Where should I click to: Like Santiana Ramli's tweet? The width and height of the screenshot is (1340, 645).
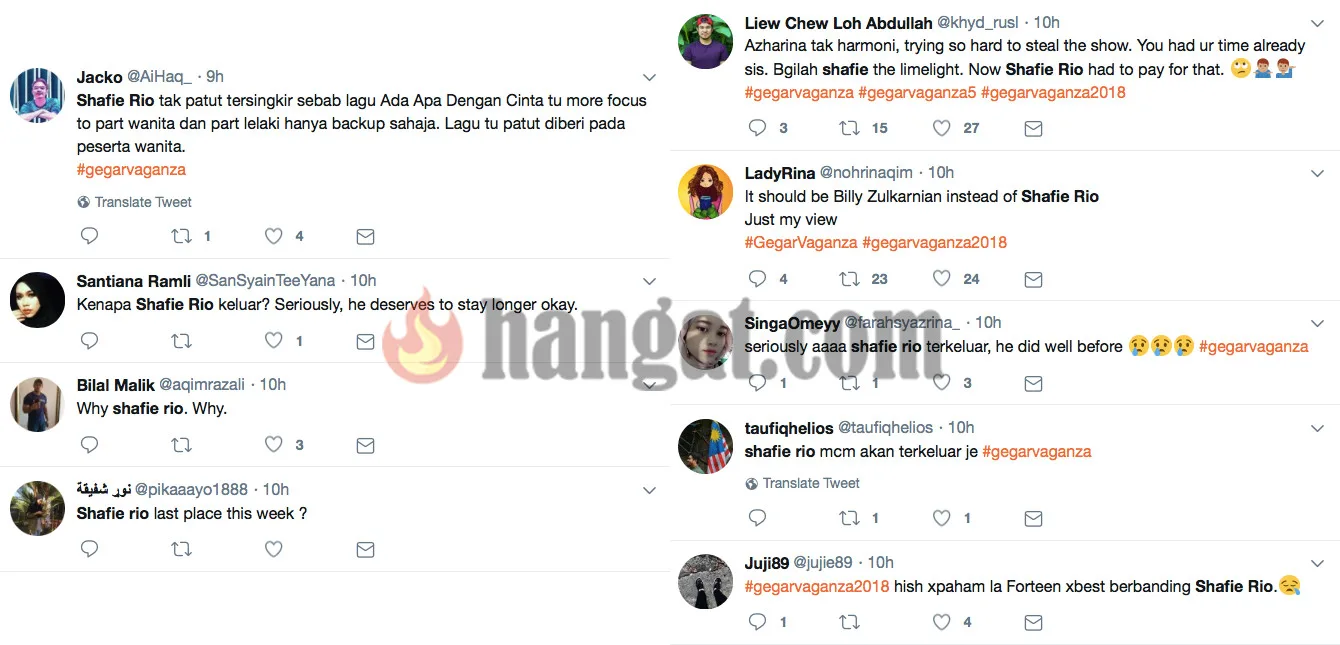pos(273,341)
